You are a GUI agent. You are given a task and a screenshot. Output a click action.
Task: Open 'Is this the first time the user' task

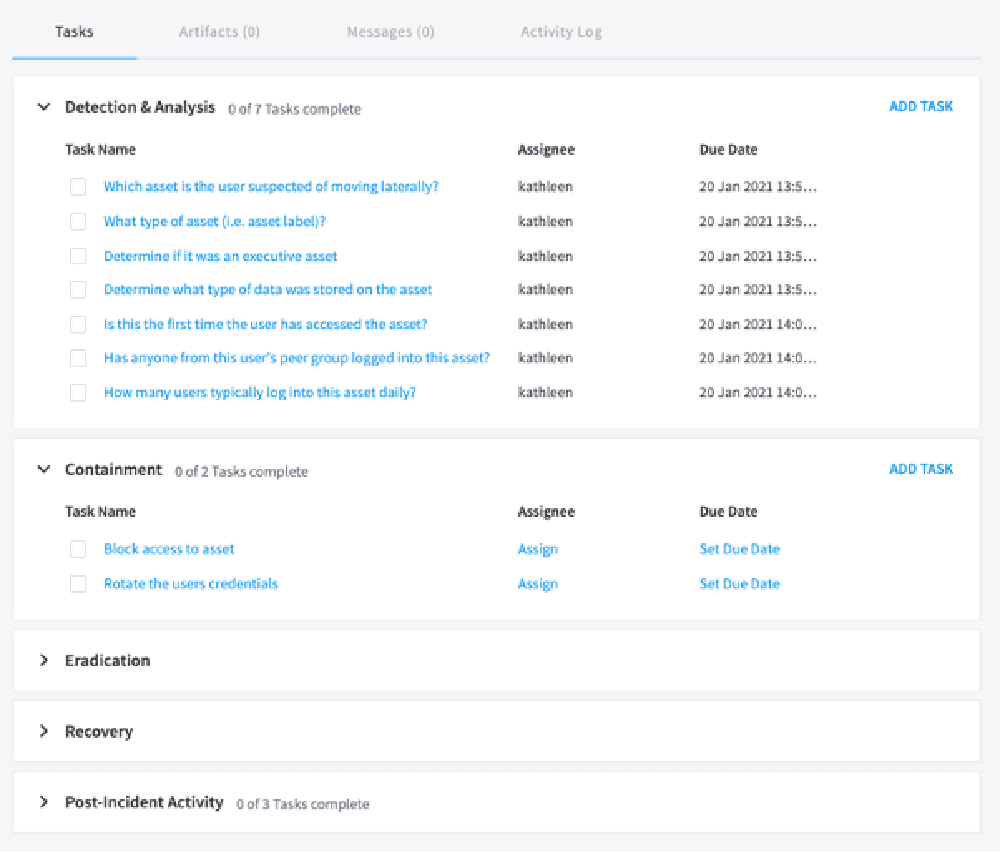(265, 324)
